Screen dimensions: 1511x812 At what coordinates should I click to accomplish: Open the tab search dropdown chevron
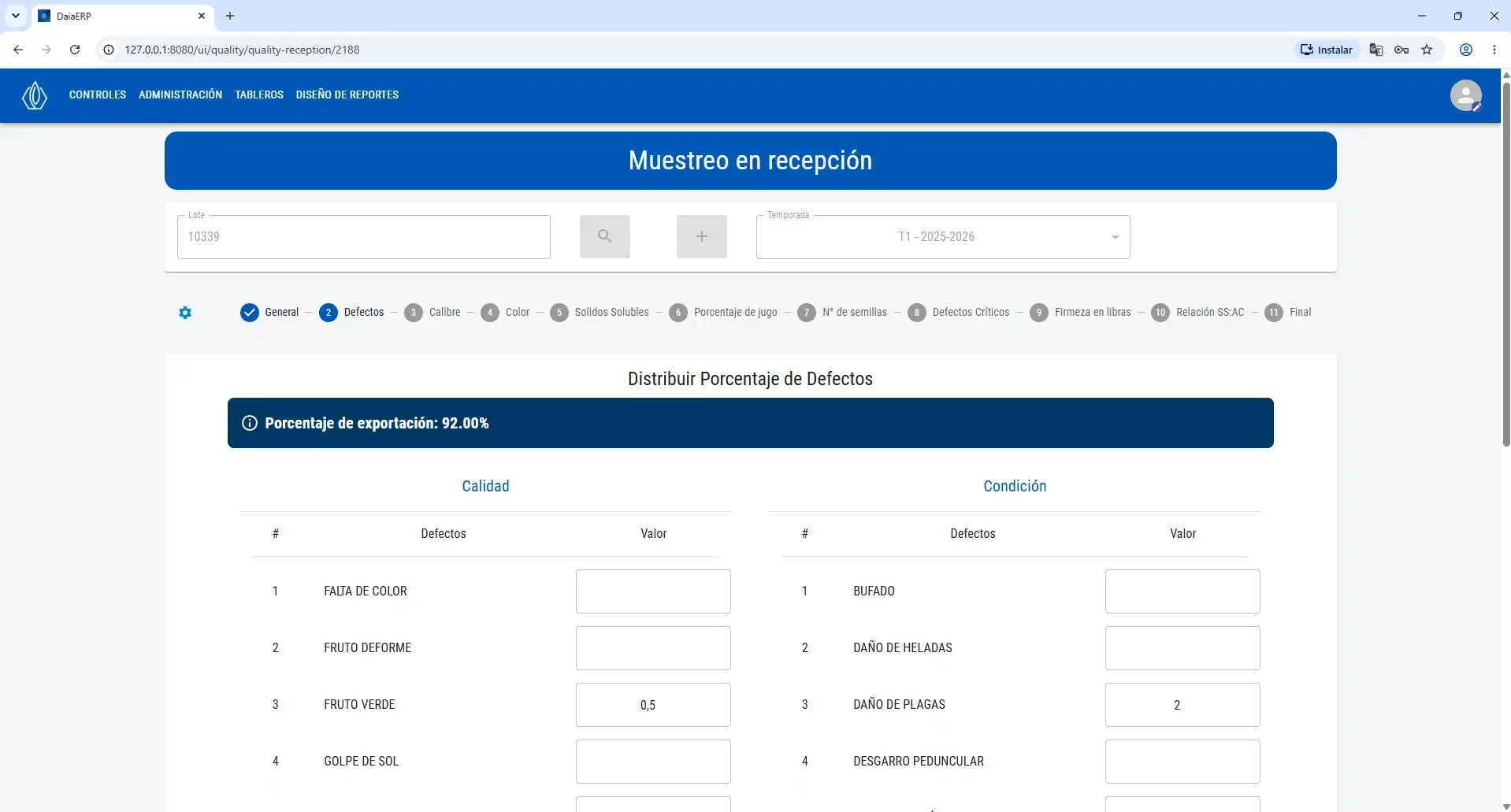click(16, 16)
